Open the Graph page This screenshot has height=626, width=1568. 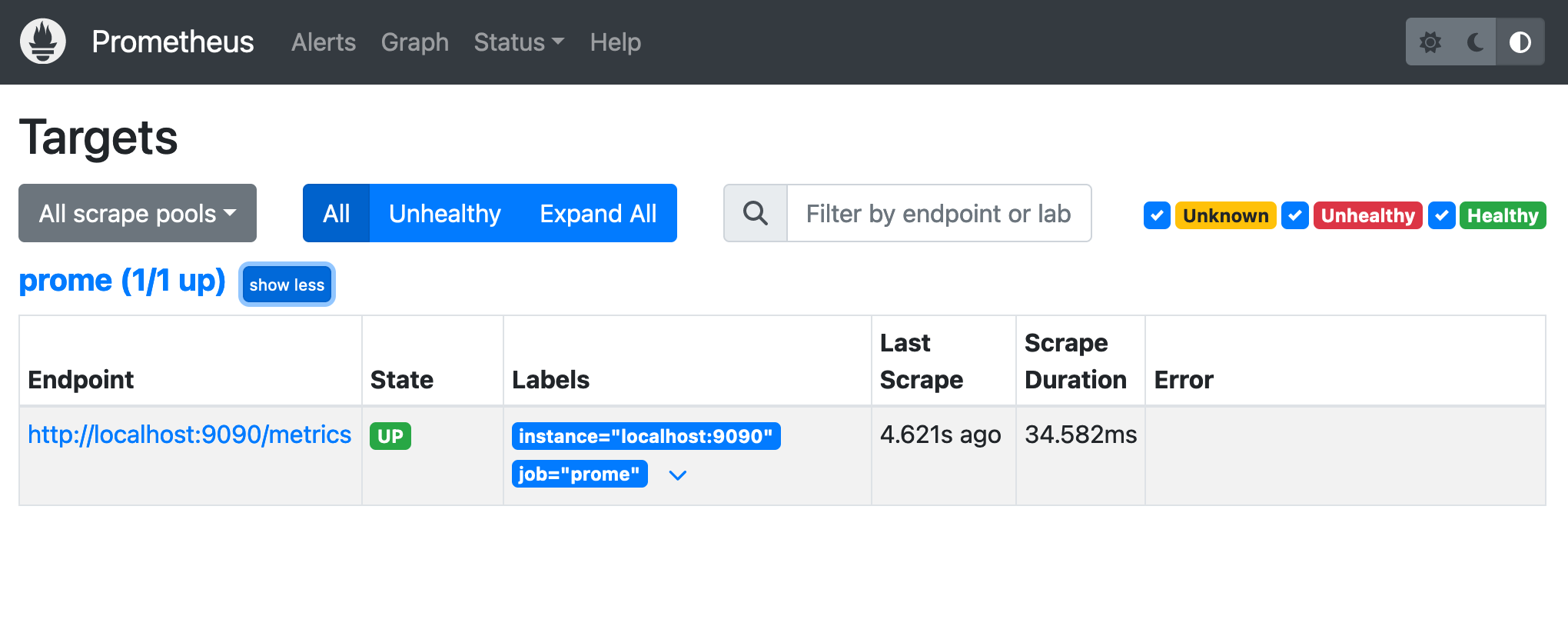[x=414, y=42]
